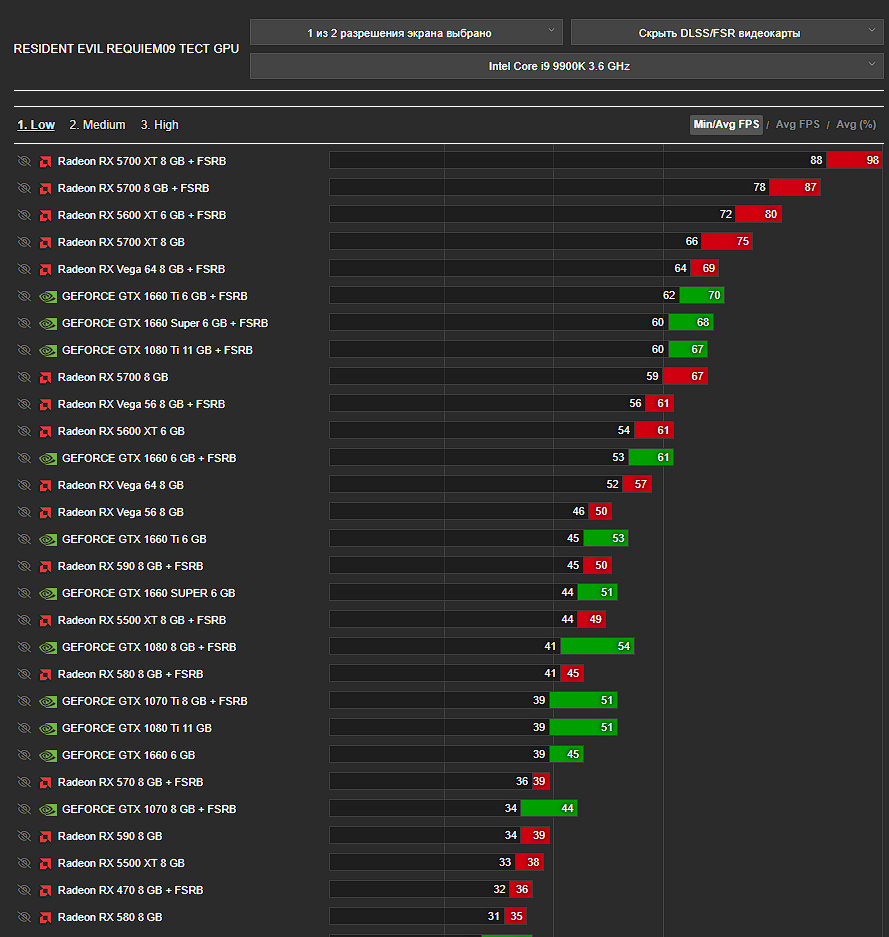Screen dimensions: 889x937
Task: Hide the GEFORCE GTX 1660 6 GB + FSRB row
Action: tap(24, 458)
